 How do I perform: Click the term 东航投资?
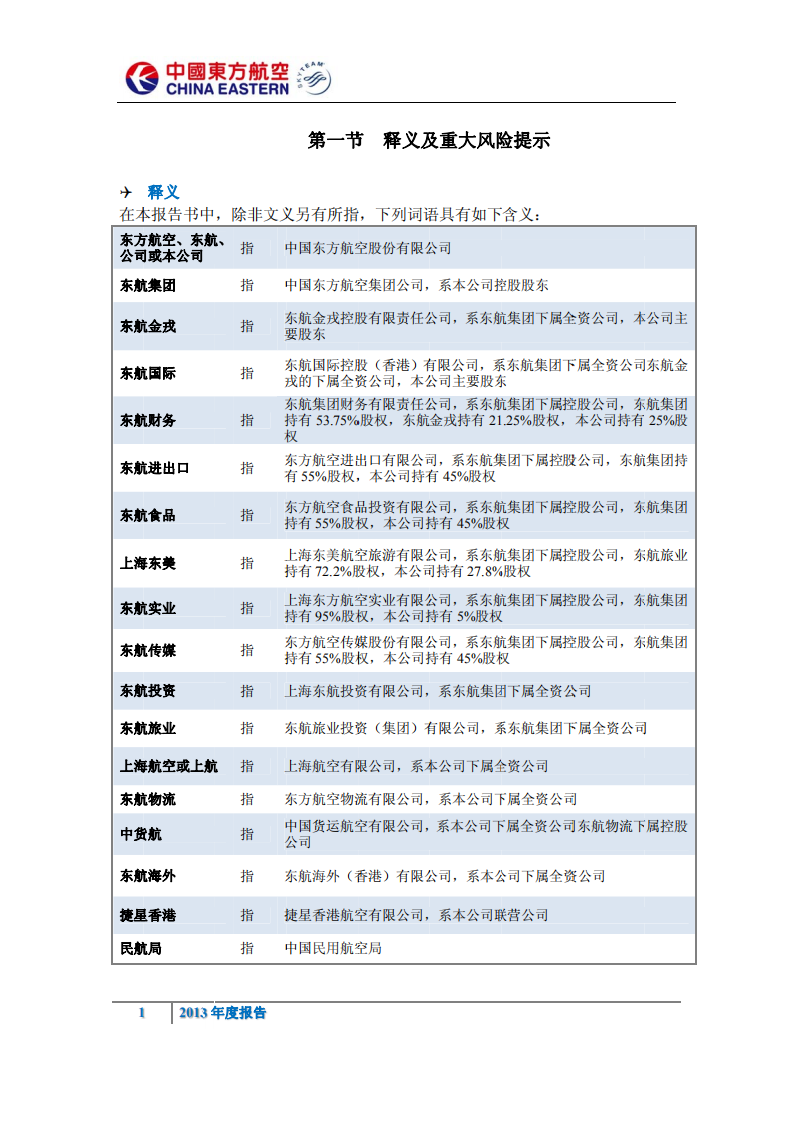pyautogui.click(x=147, y=691)
